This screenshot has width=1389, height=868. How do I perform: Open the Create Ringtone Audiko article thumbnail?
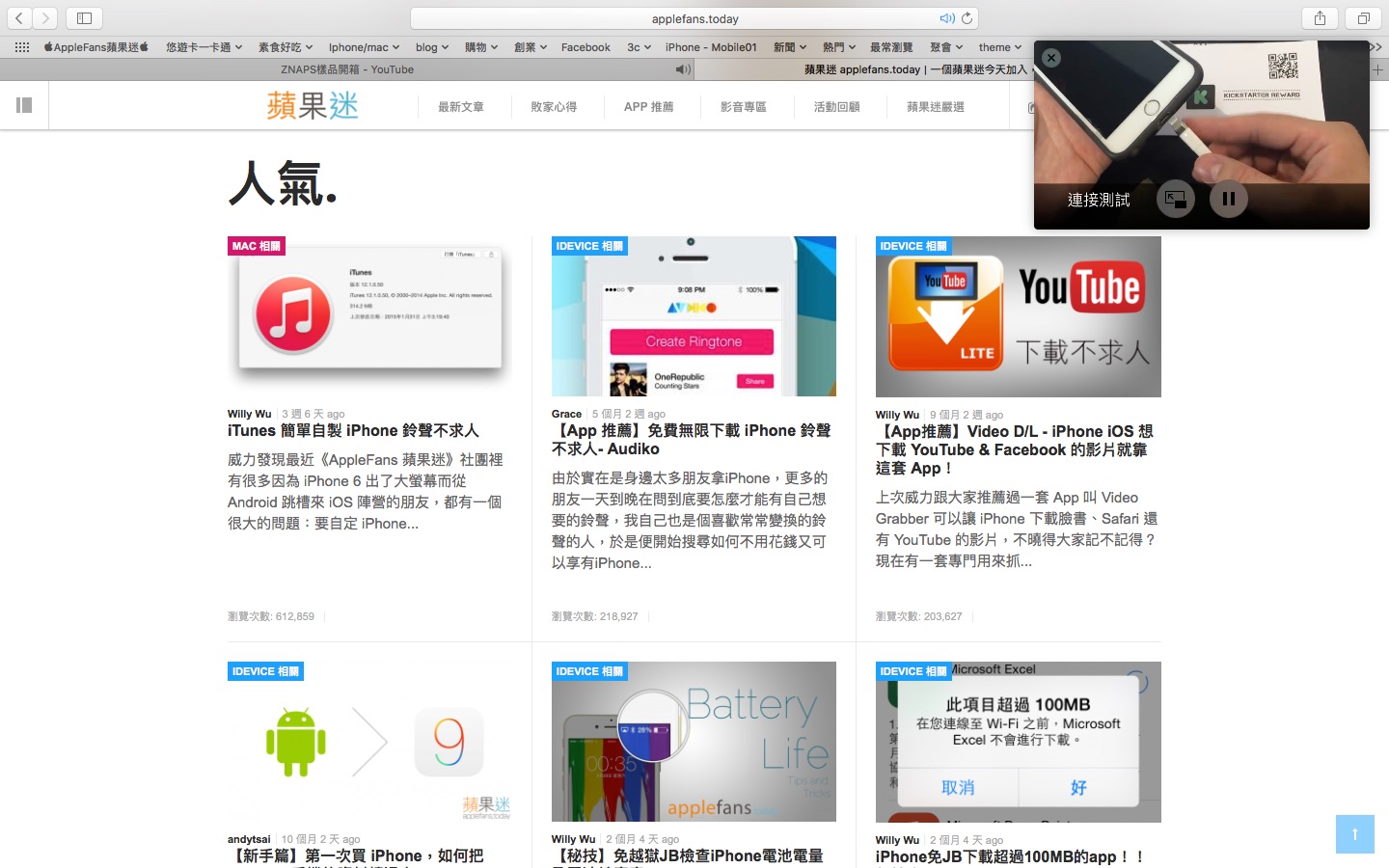pos(694,316)
